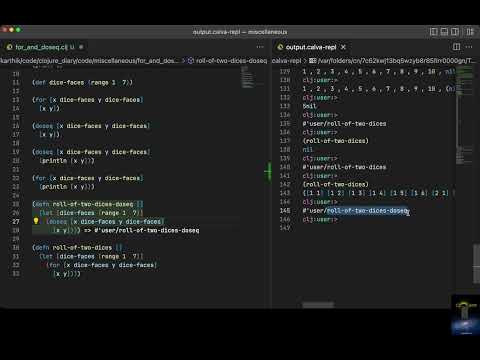The image size is (480, 360).
Task: Click REPL line 135 #'user/roll-of-two-dices
Action: [344, 124]
